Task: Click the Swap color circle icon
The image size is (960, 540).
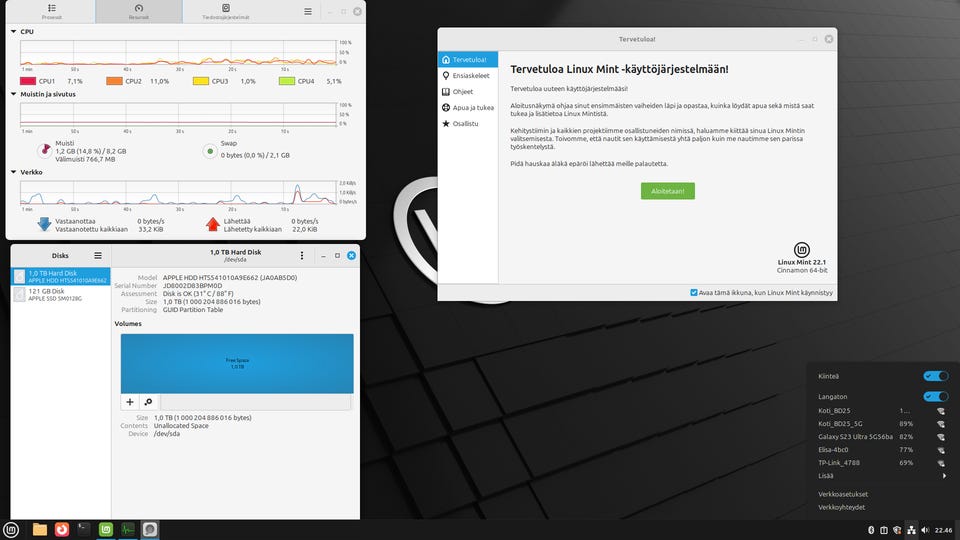Action: pyautogui.click(x=210, y=151)
